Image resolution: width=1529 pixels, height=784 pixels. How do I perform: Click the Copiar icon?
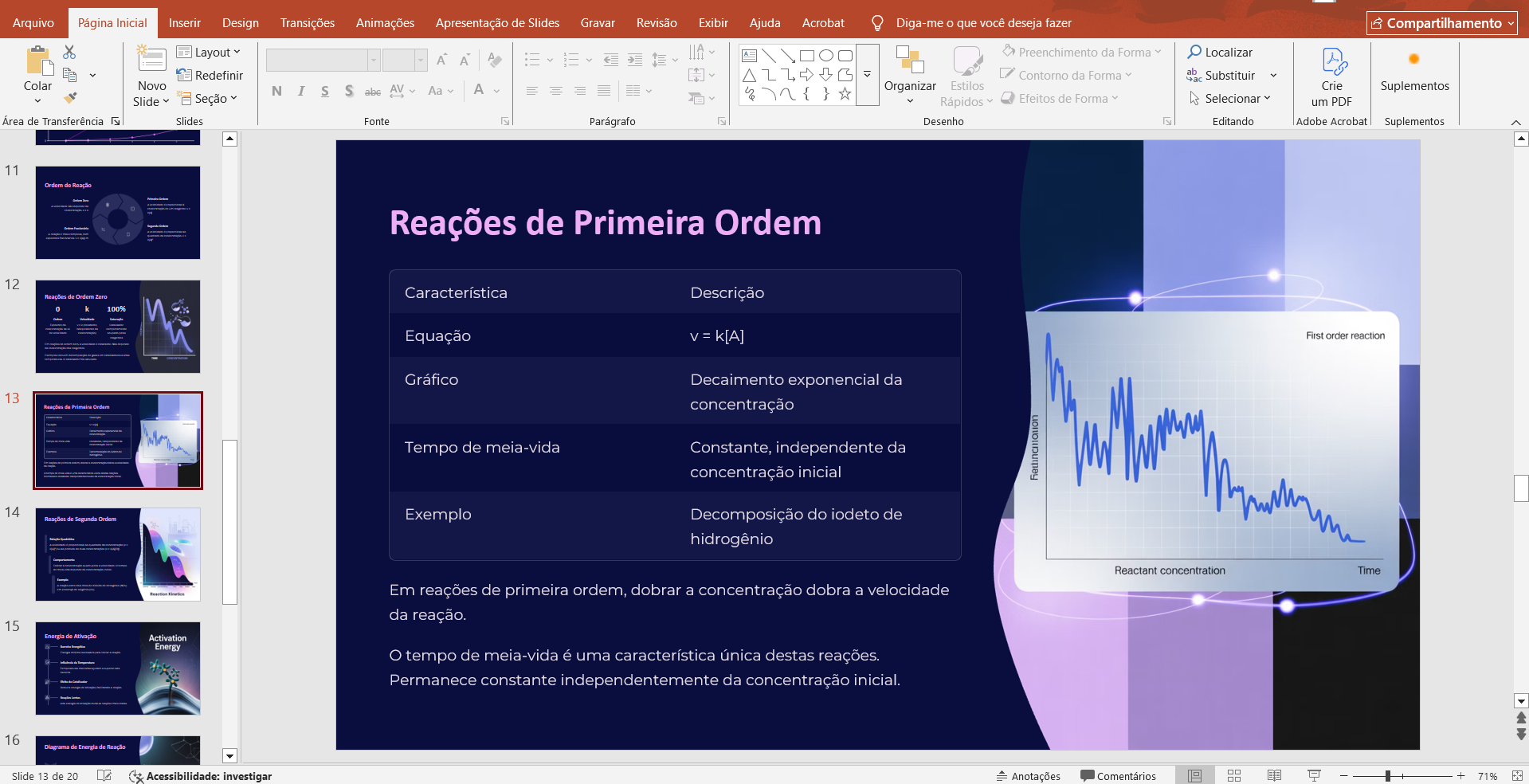click(x=69, y=75)
